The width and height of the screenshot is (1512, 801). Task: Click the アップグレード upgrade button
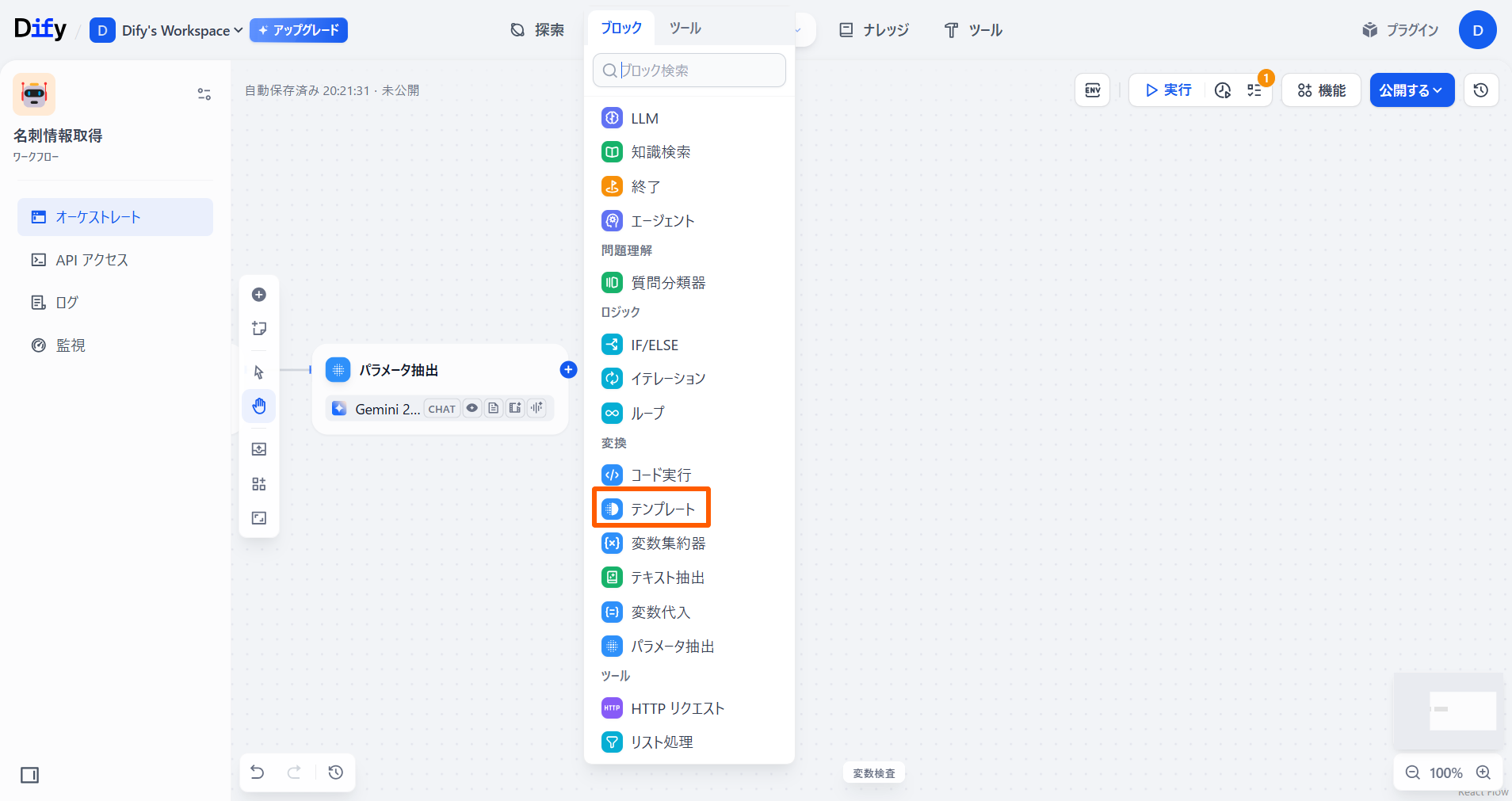(299, 30)
